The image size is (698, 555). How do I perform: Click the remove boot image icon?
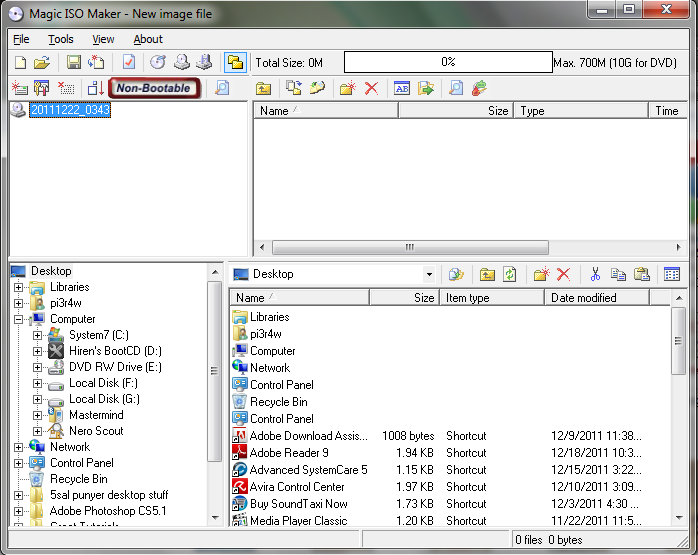pos(66,88)
